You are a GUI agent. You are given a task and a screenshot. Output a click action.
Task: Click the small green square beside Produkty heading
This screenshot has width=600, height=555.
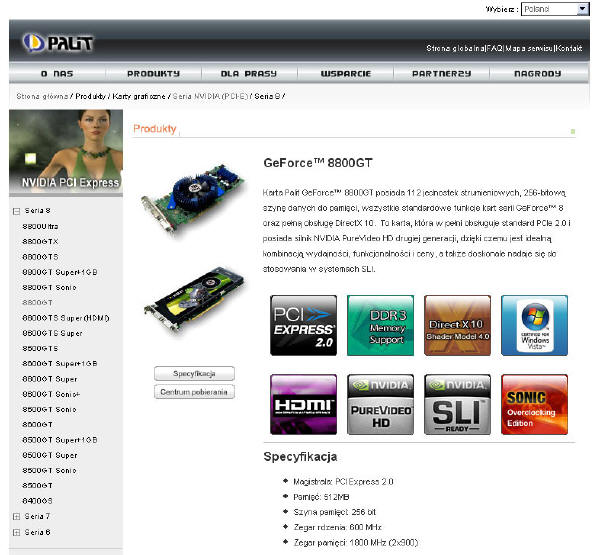pyautogui.click(x=573, y=131)
